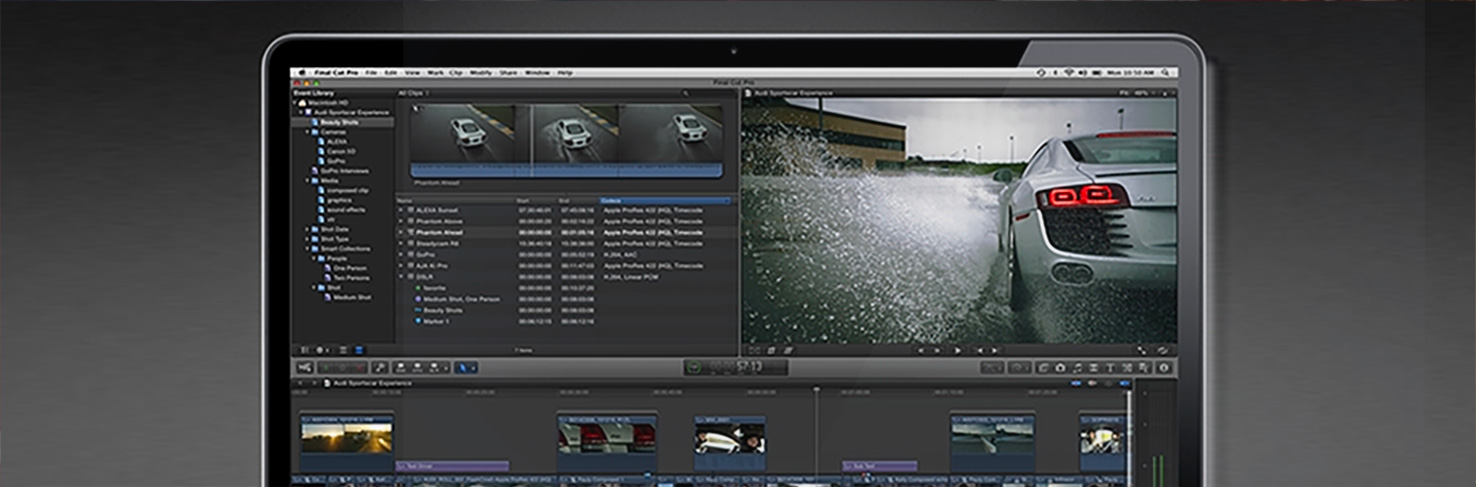Screen dimensions: 1476x487
Task: Open the effects browser icon
Action: (1043, 368)
